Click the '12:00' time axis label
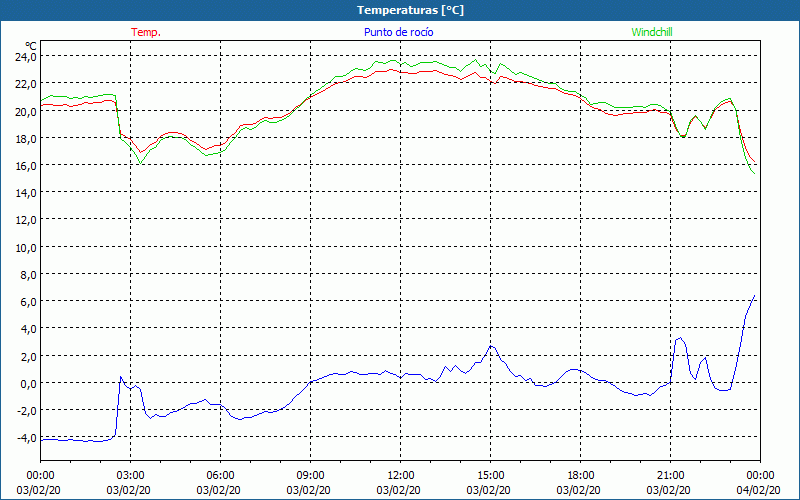The image size is (800, 500). click(401, 476)
